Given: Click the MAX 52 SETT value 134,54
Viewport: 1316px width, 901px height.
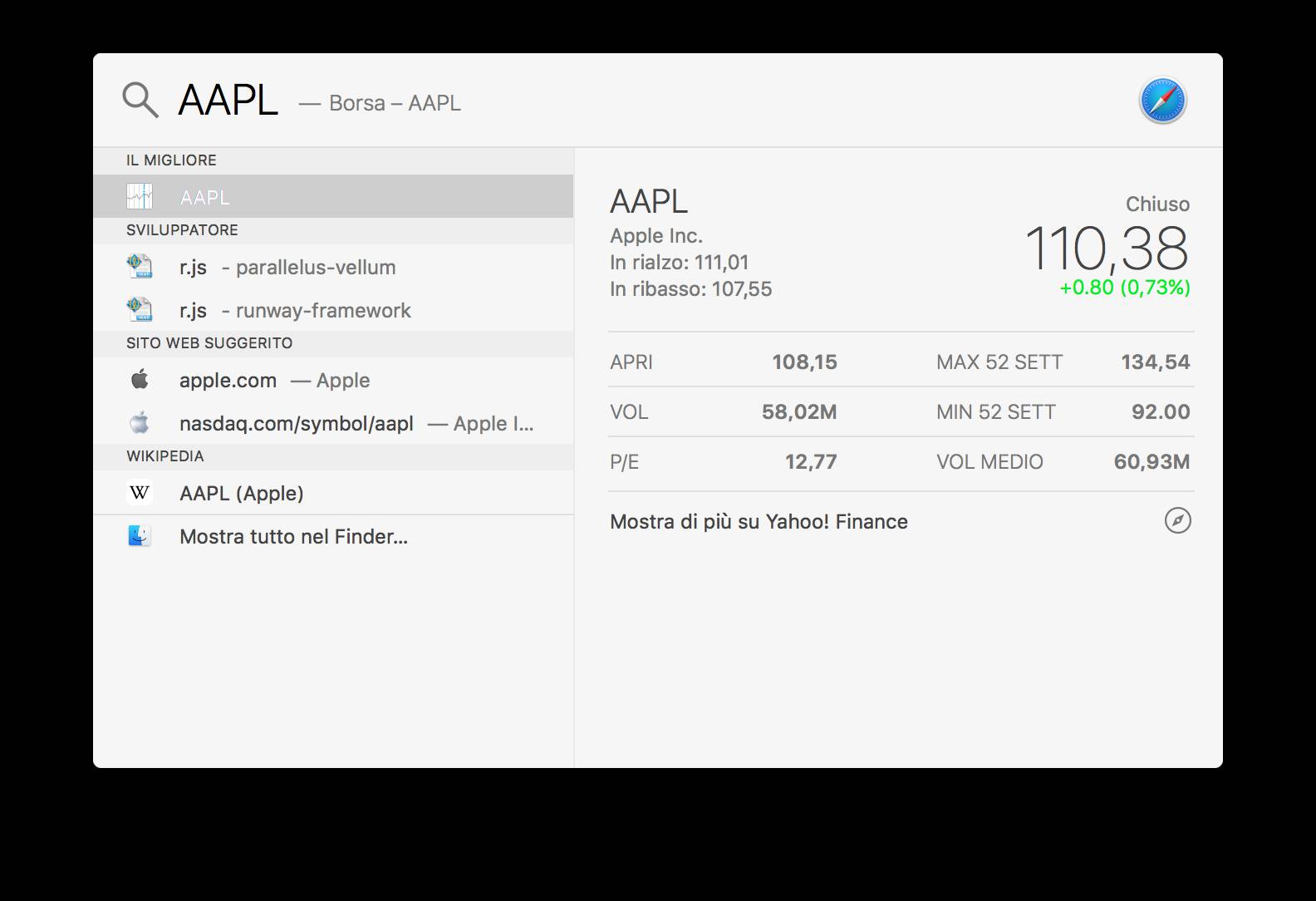Looking at the screenshot, I should (x=1155, y=362).
